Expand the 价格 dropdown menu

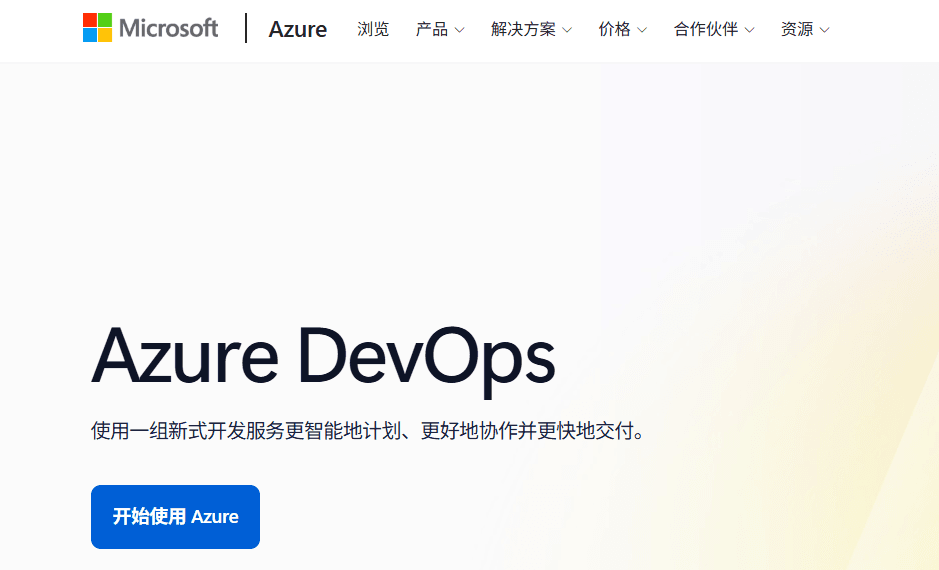623,29
